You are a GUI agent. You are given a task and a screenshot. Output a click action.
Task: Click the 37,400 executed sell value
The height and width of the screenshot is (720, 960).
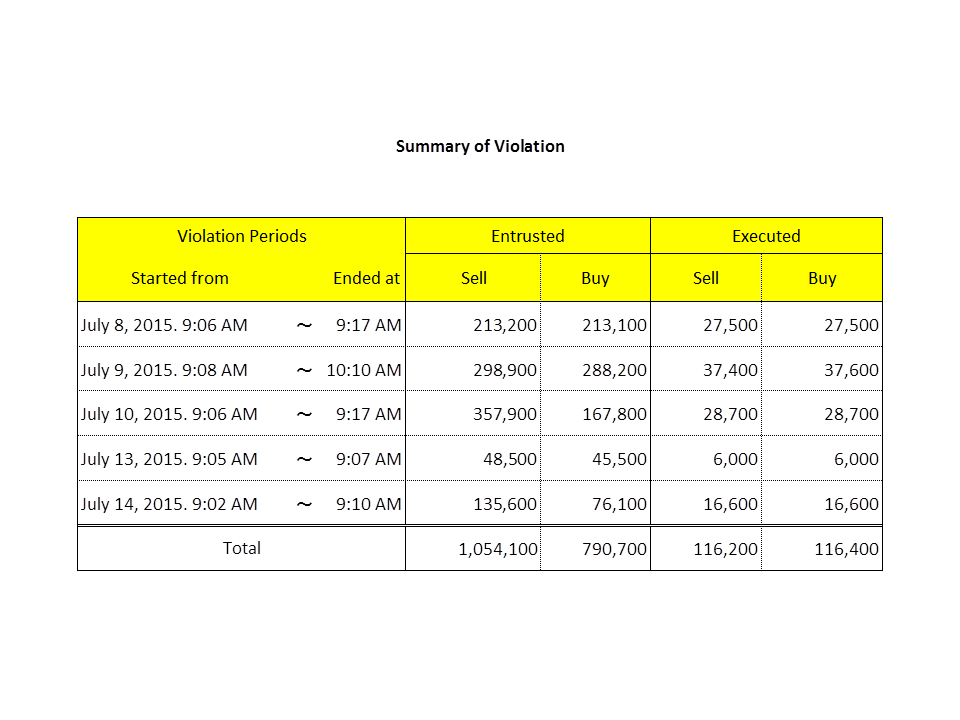(730, 370)
